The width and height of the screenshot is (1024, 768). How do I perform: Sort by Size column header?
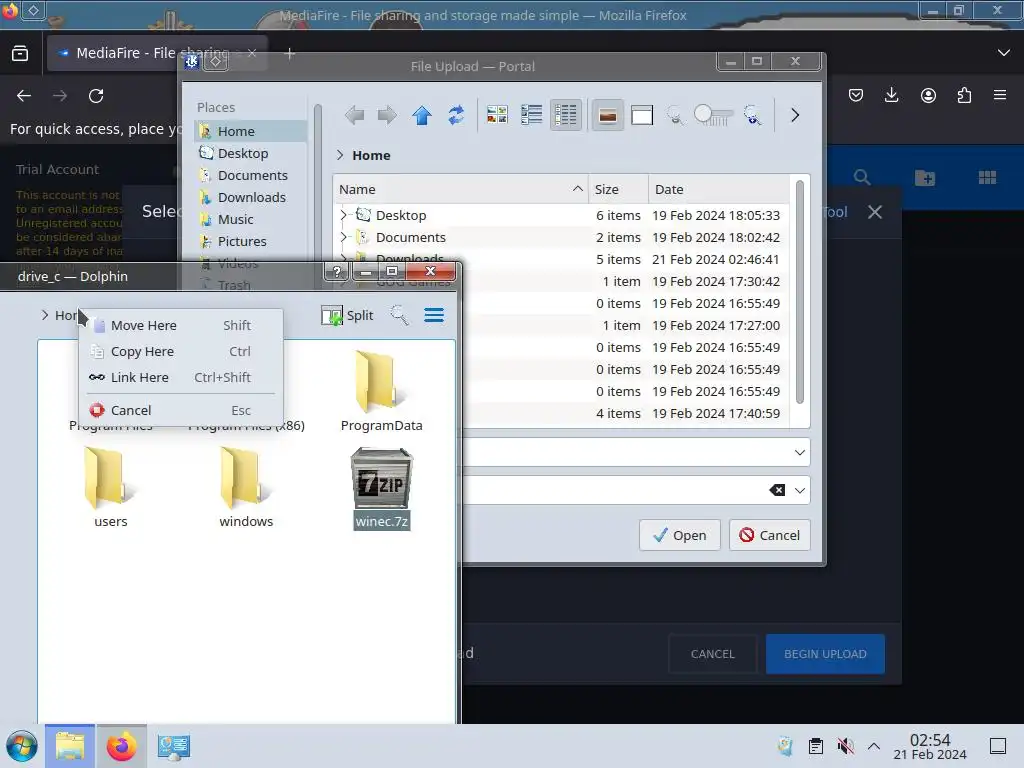pos(618,189)
